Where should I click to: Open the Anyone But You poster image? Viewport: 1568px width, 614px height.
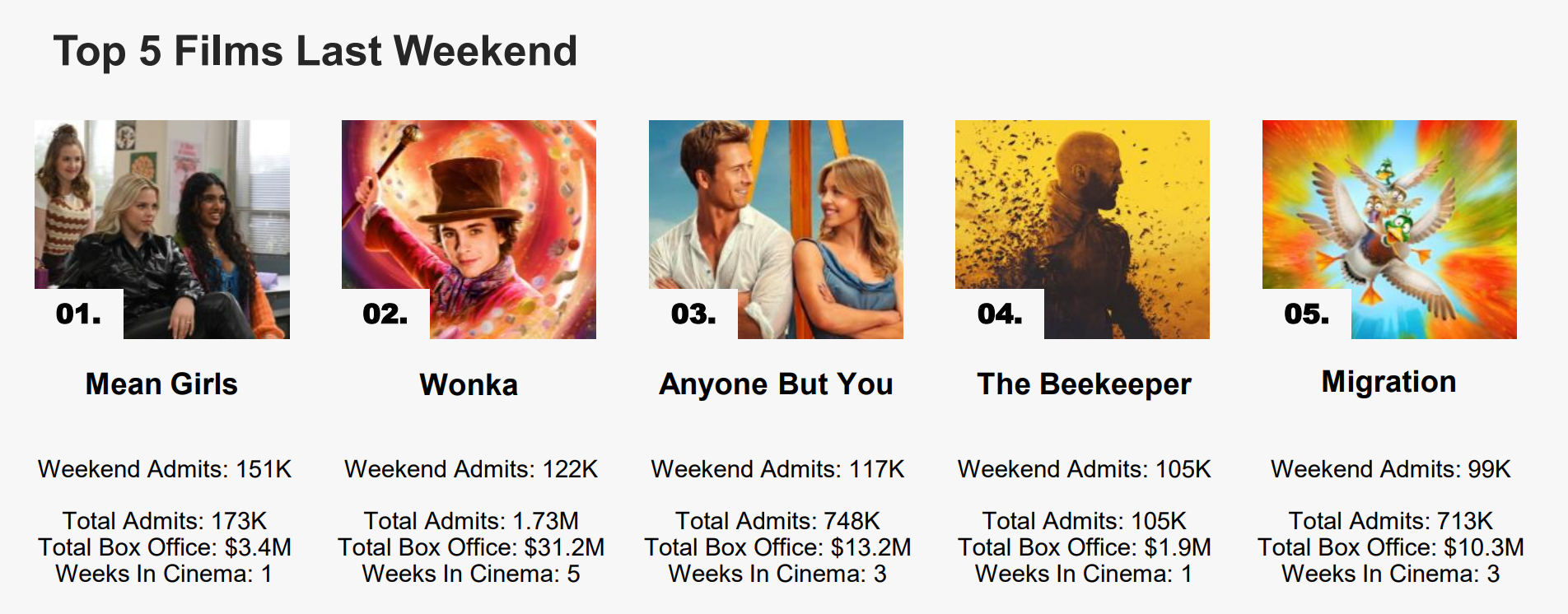click(x=776, y=230)
